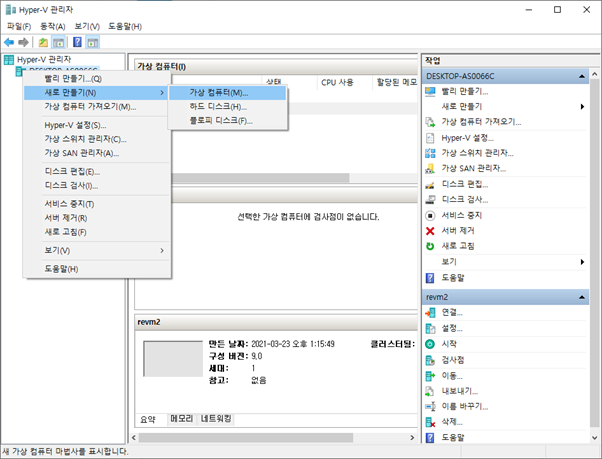Choose 서비스 중지(T) in context menu

[97, 204]
